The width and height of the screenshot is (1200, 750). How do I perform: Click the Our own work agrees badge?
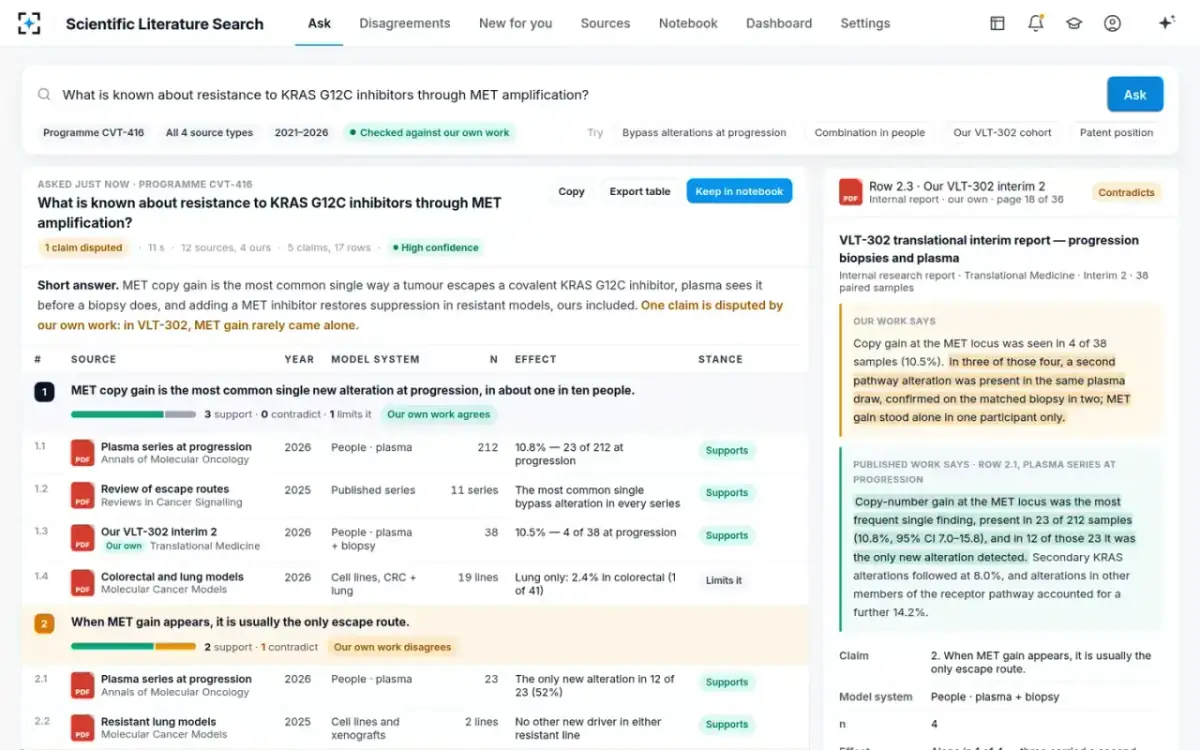439,414
